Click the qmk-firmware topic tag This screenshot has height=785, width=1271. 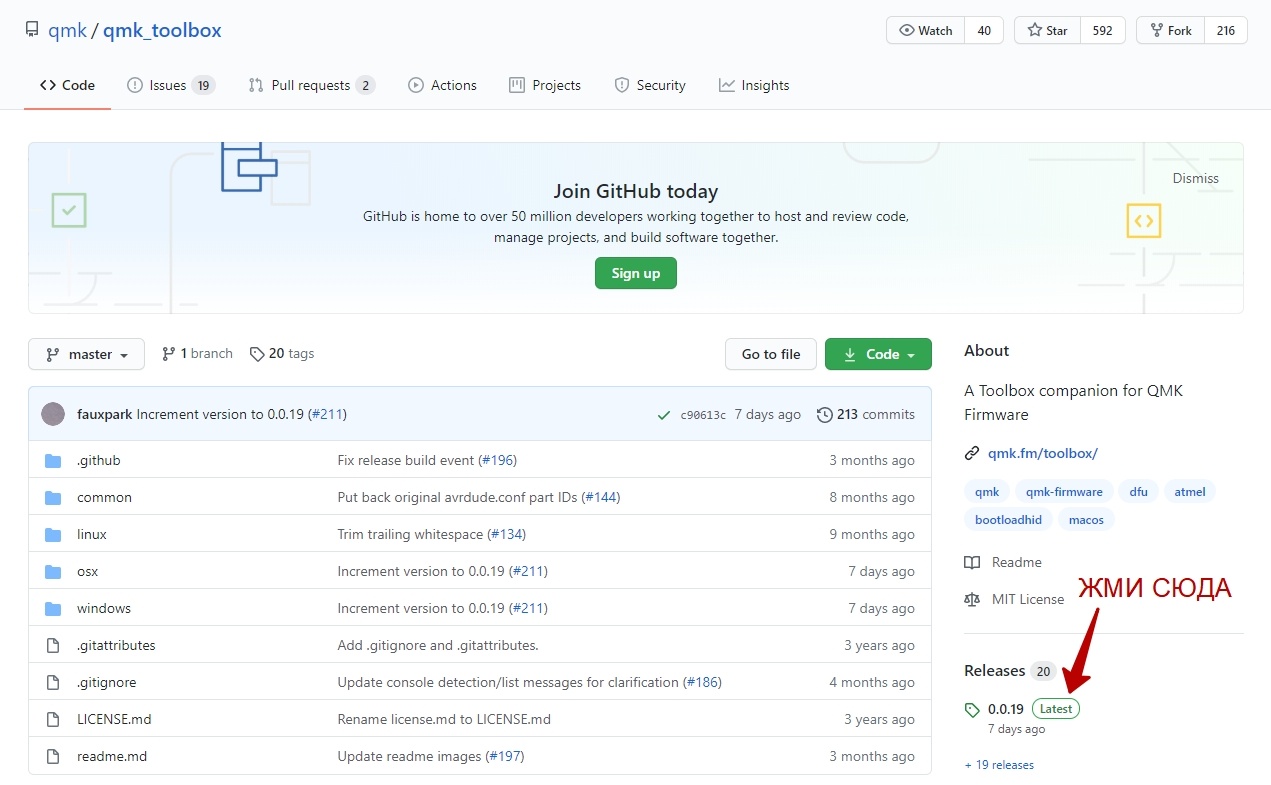[x=1064, y=491]
